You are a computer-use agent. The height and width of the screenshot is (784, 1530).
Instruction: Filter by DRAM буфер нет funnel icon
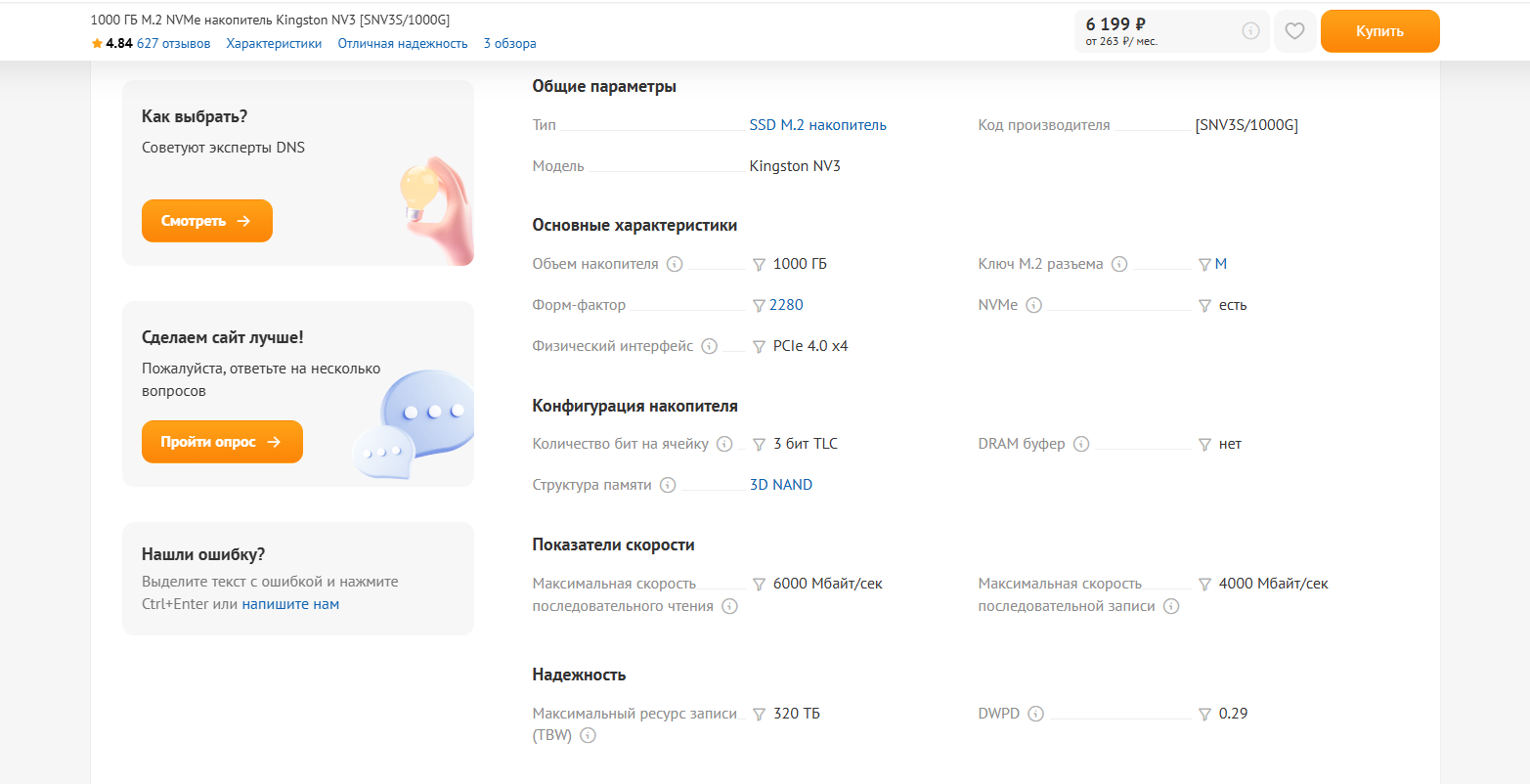click(1204, 445)
